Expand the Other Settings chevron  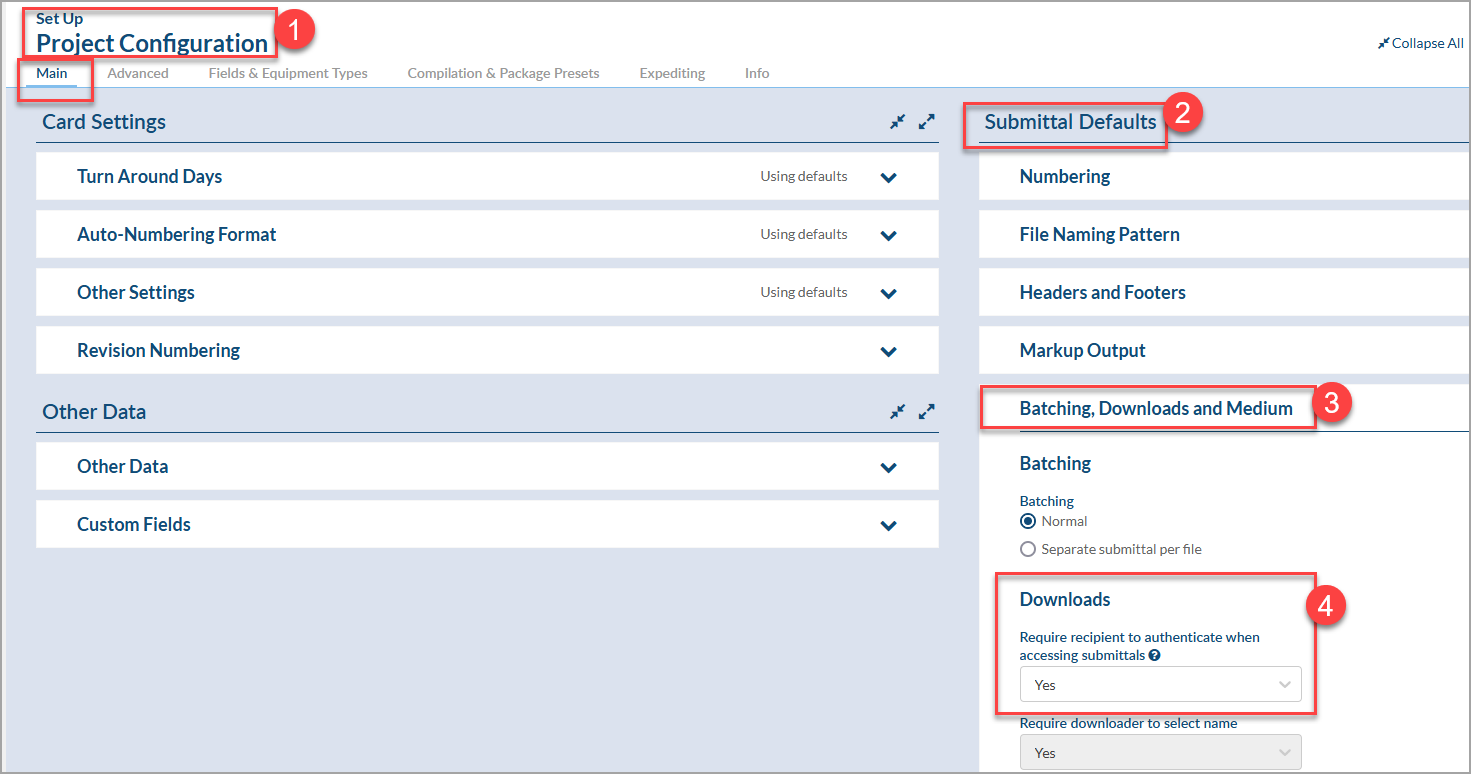tap(888, 293)
